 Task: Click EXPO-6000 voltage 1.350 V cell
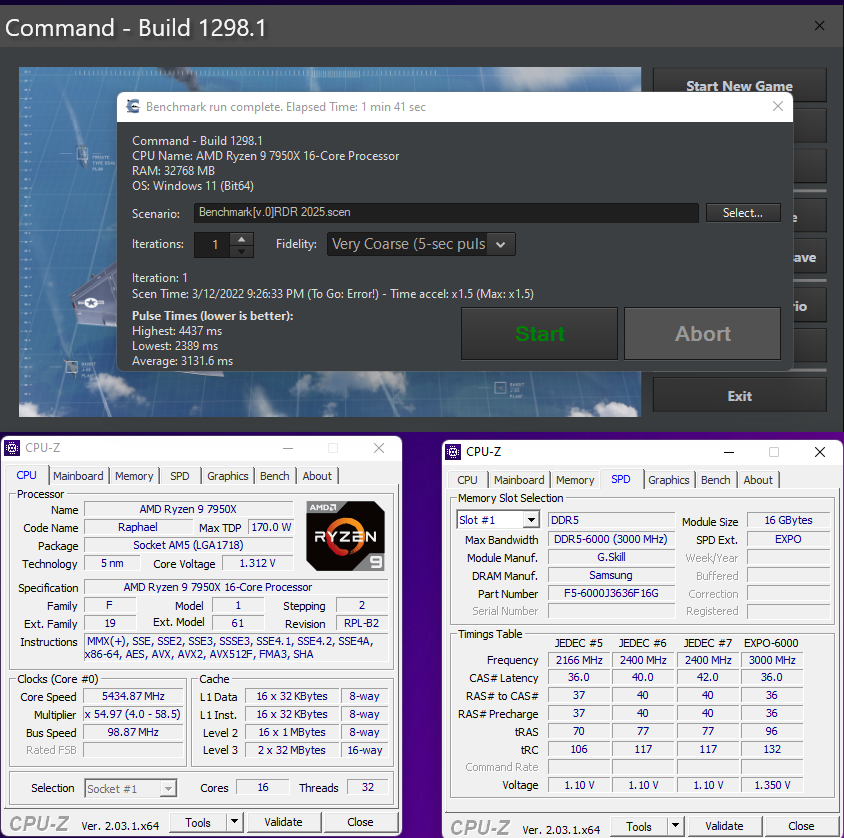coord(772,785)
